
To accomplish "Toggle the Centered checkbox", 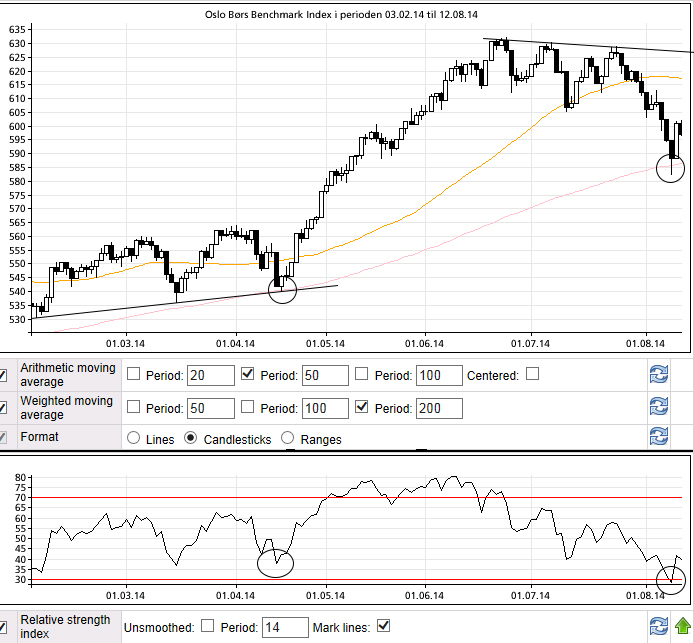I will [x=532, y=375].
